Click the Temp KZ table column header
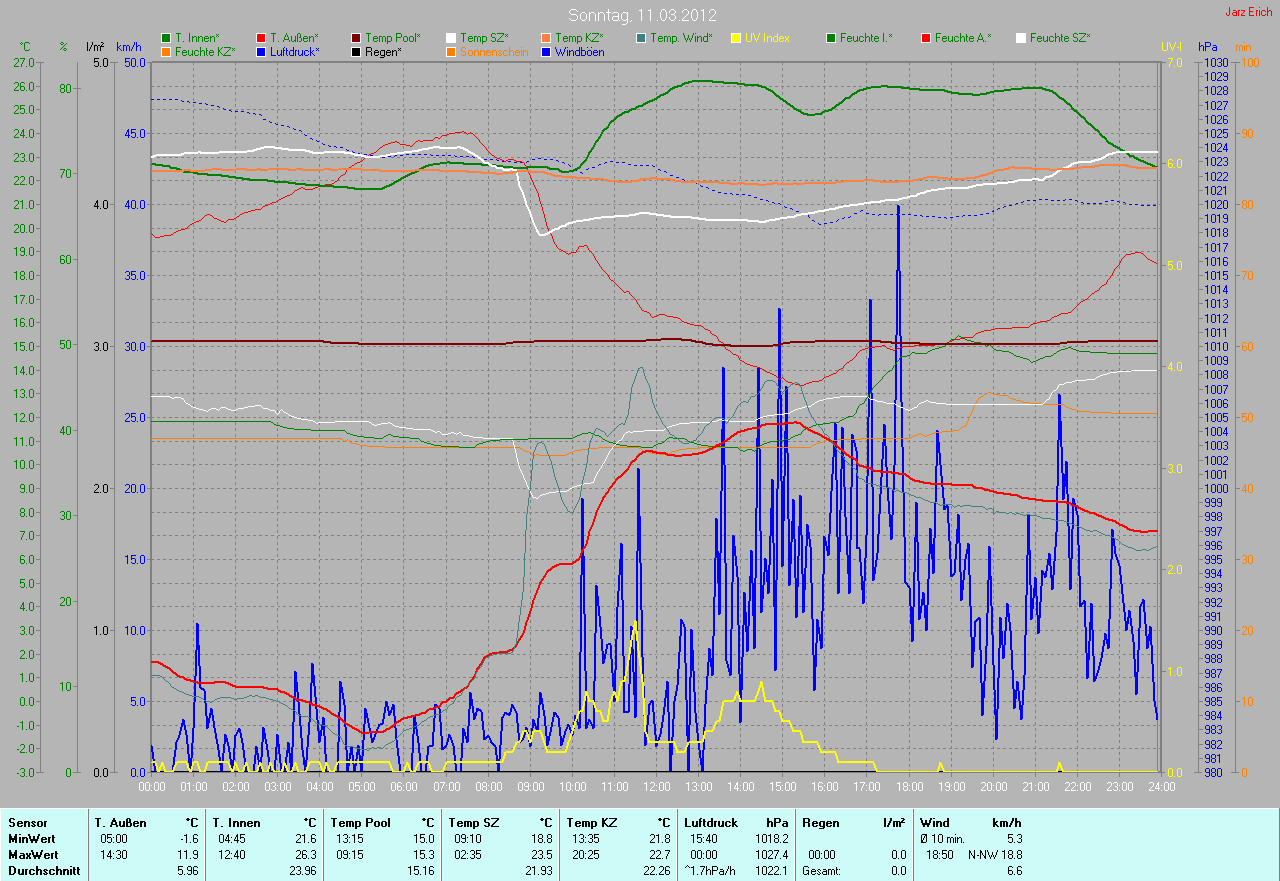This screenshot has width=1280, height=881. click(590, 823)
